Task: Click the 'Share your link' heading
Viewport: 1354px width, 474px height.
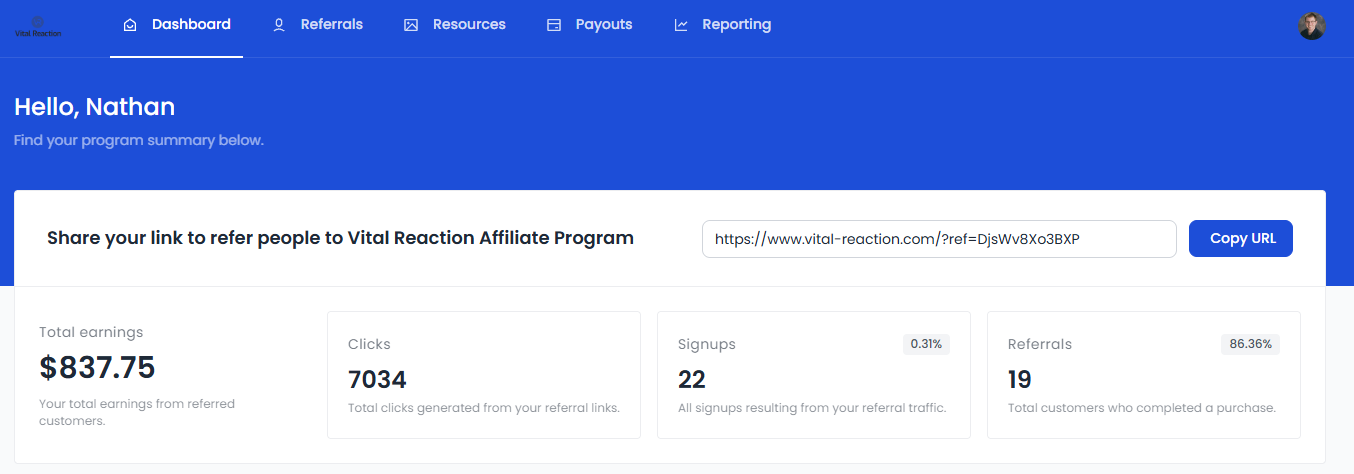Action: click(340, 238)
